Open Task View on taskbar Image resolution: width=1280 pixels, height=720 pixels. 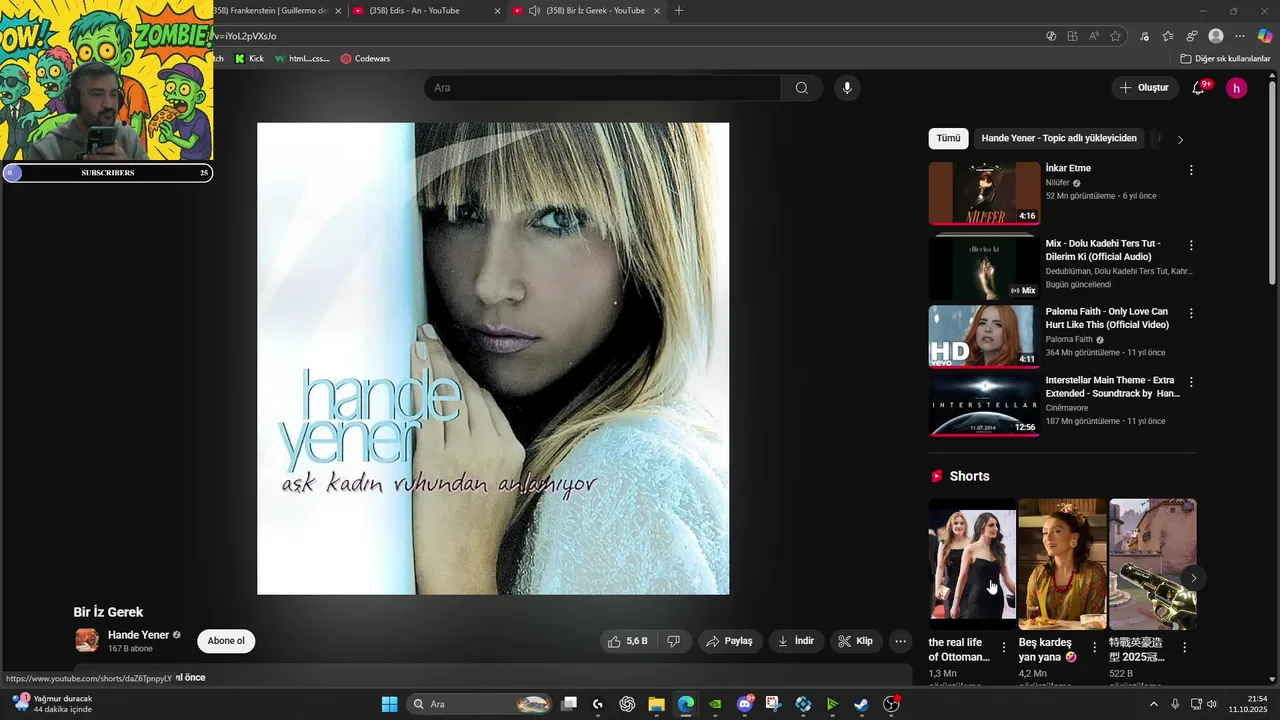569,704
